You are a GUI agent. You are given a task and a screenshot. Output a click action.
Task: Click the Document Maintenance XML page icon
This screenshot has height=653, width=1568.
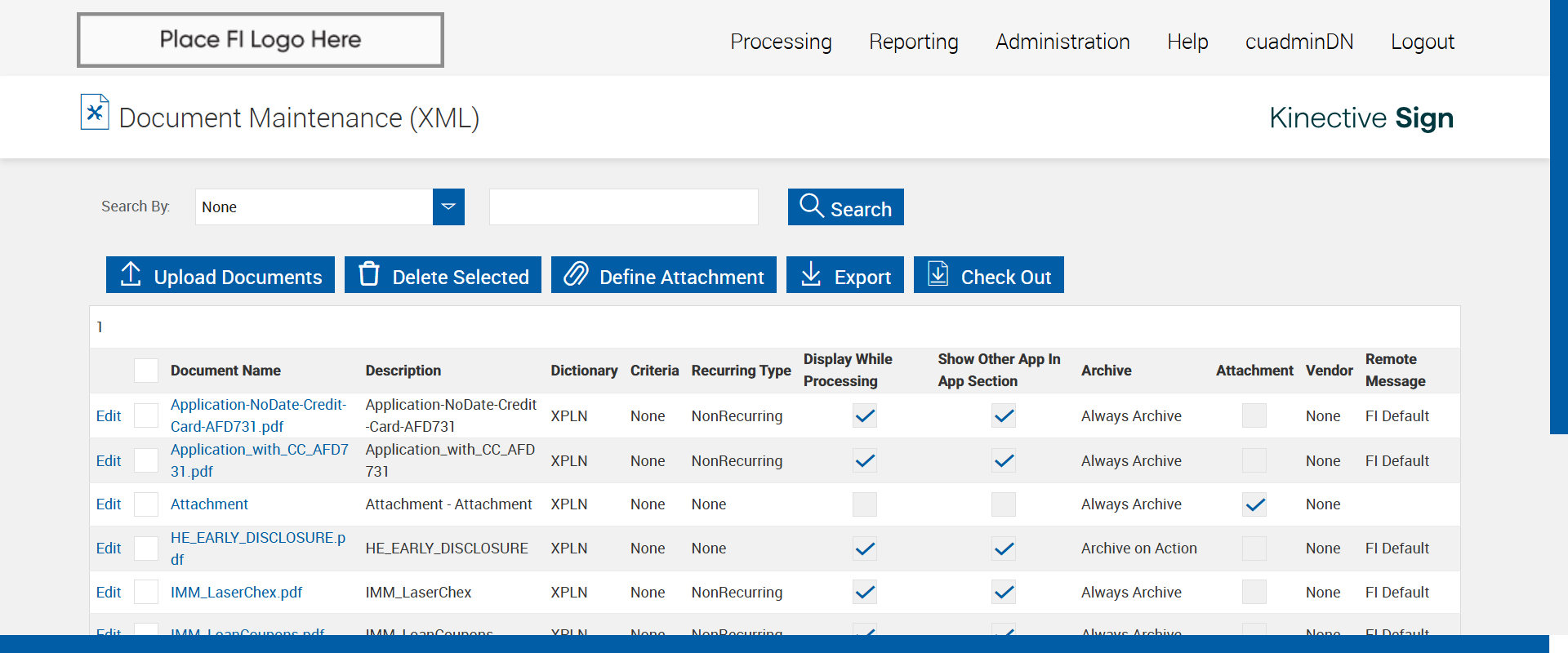95,113
